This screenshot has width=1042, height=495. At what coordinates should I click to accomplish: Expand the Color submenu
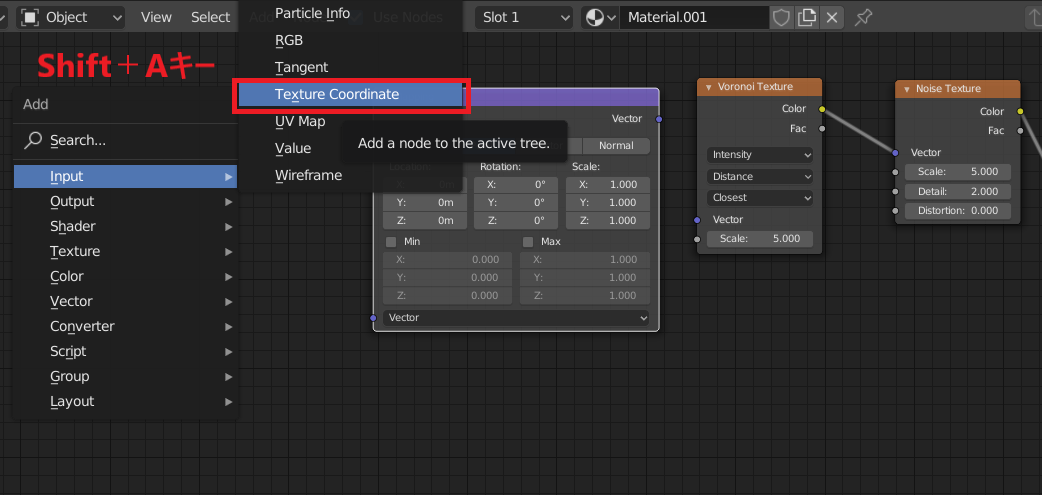click(x=126, y=276)
